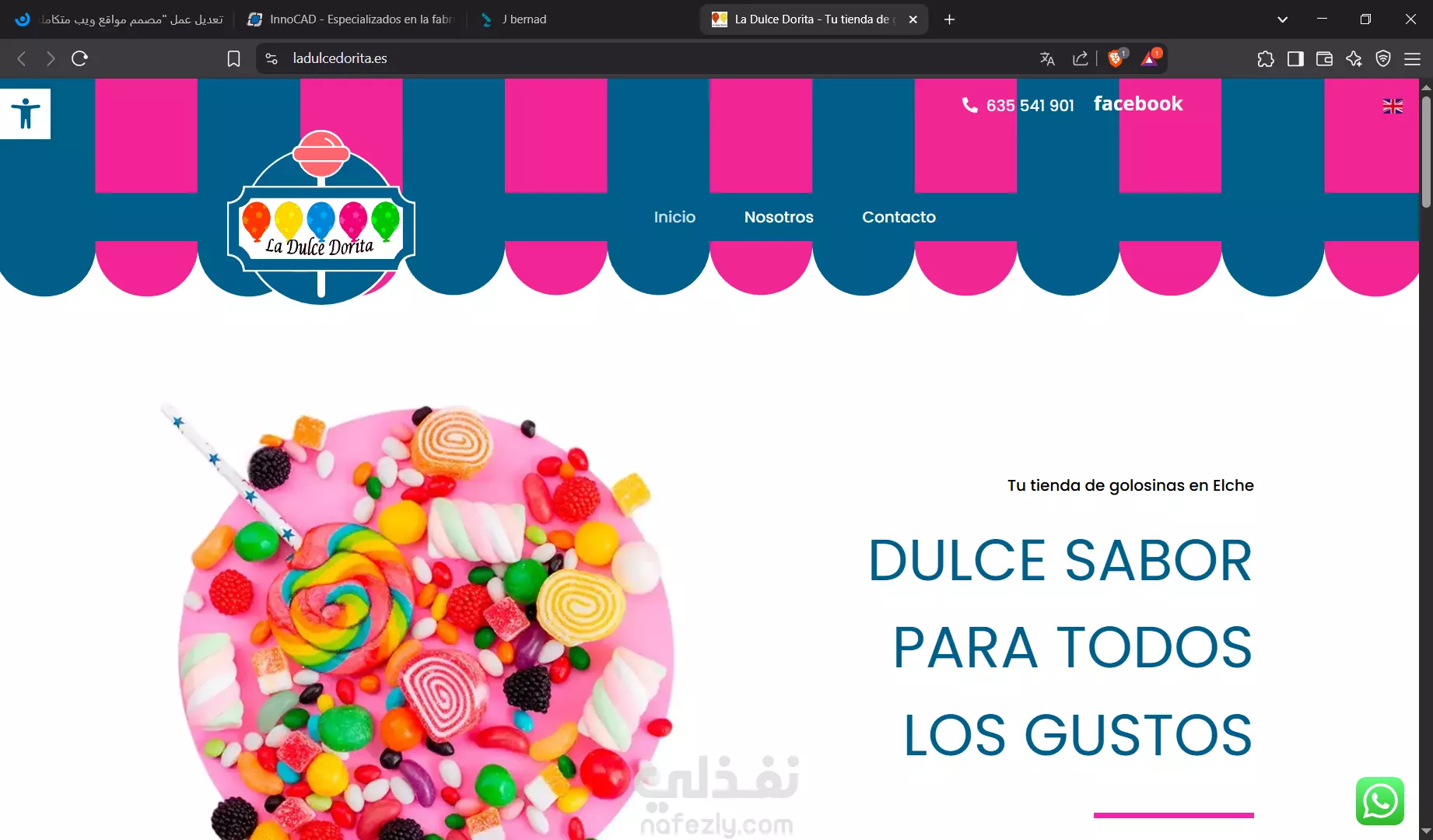
Task: Switch to the InnoCAD tab
Action: 351,19
